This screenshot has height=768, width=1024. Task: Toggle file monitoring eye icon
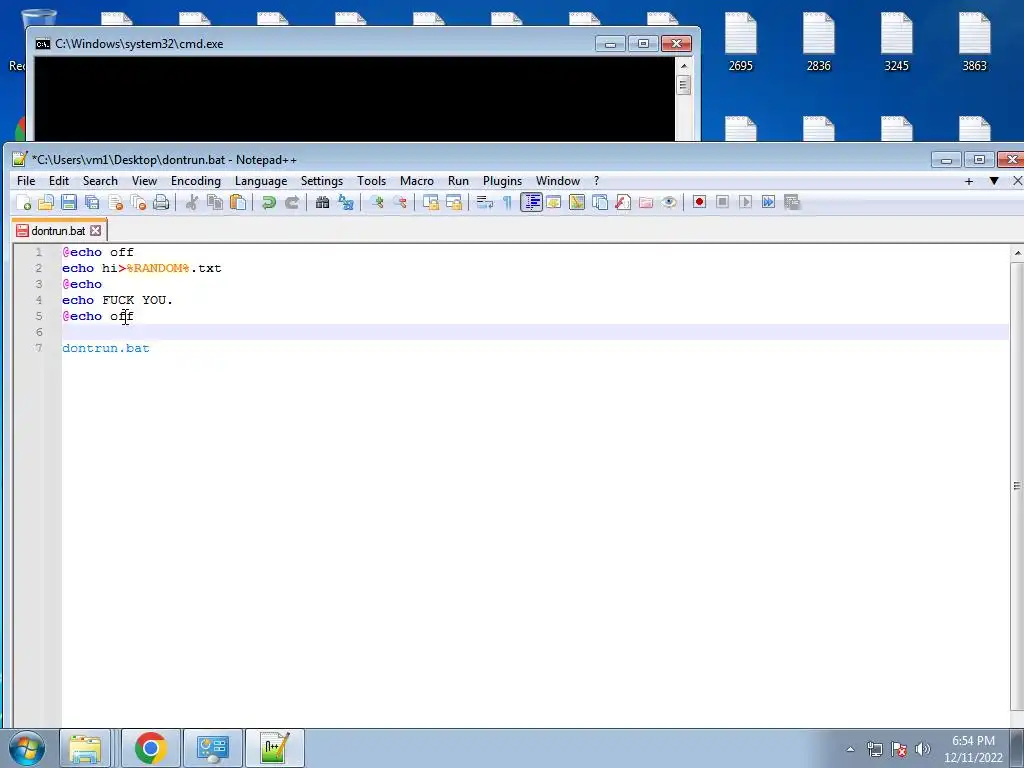pyautogui.click(x=669, y=202)
